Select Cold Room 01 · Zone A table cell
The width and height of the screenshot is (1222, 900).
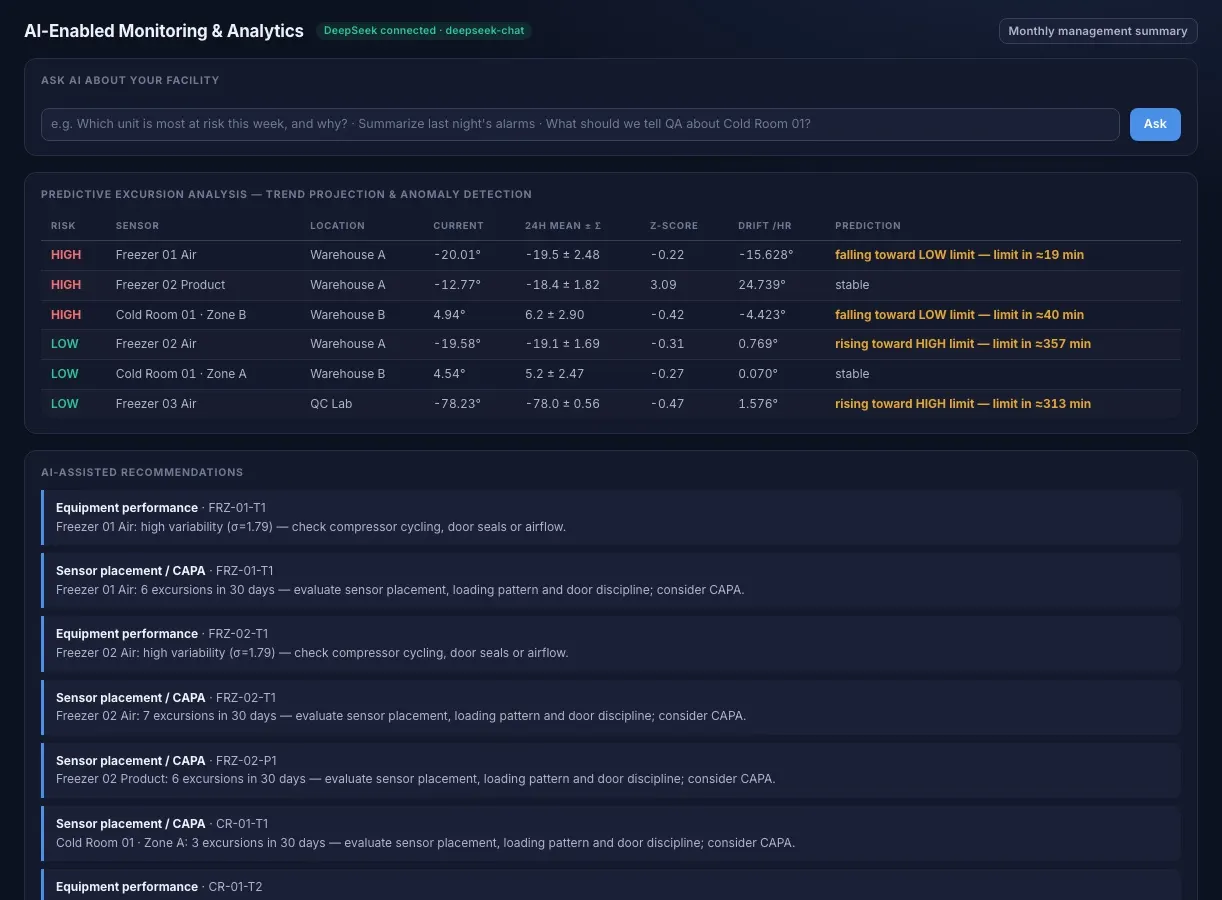(181, 374)
